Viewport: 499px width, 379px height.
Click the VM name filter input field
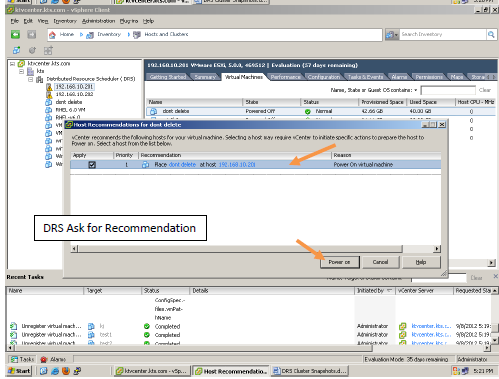click(x=448, y=90)
